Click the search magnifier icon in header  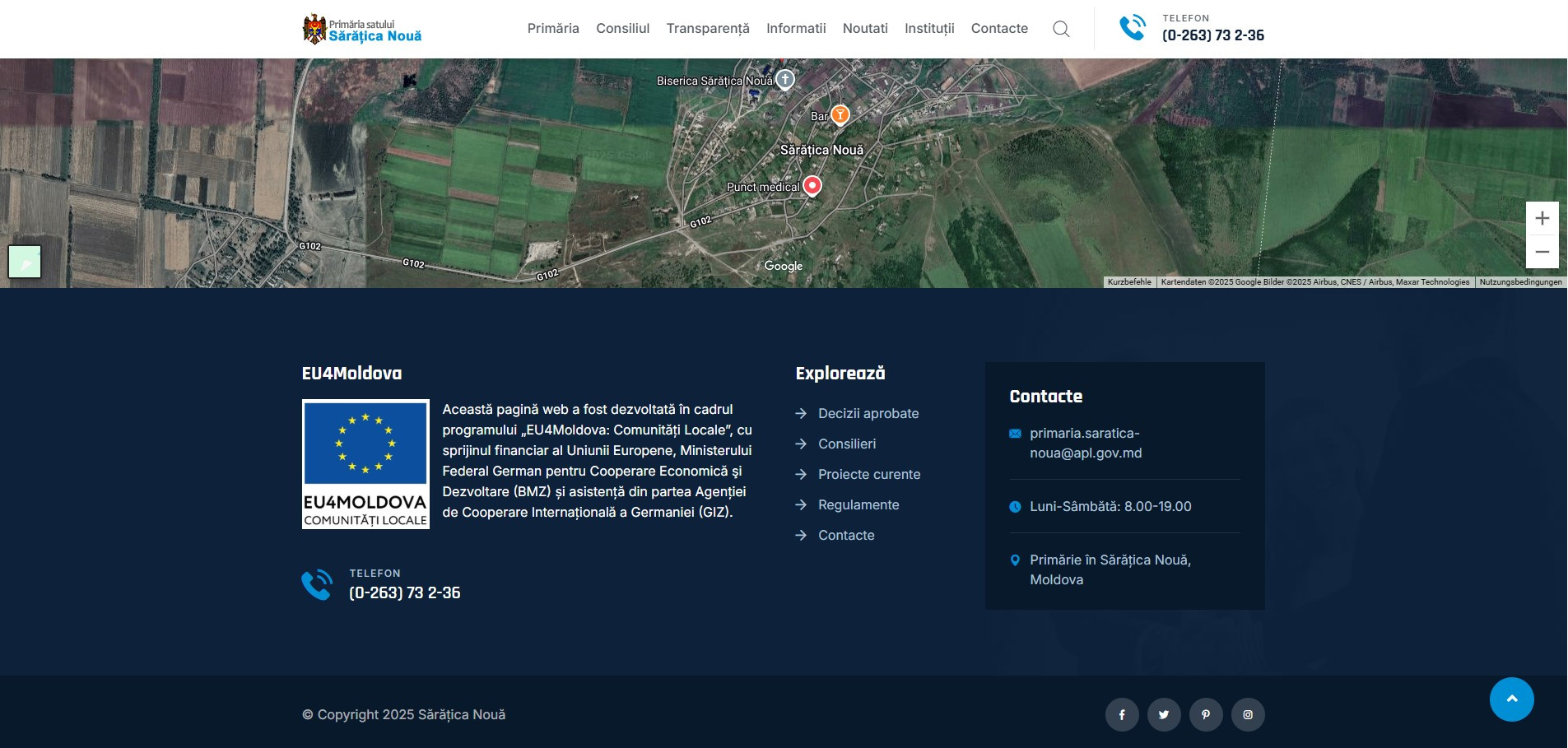tap(1061, 29)
